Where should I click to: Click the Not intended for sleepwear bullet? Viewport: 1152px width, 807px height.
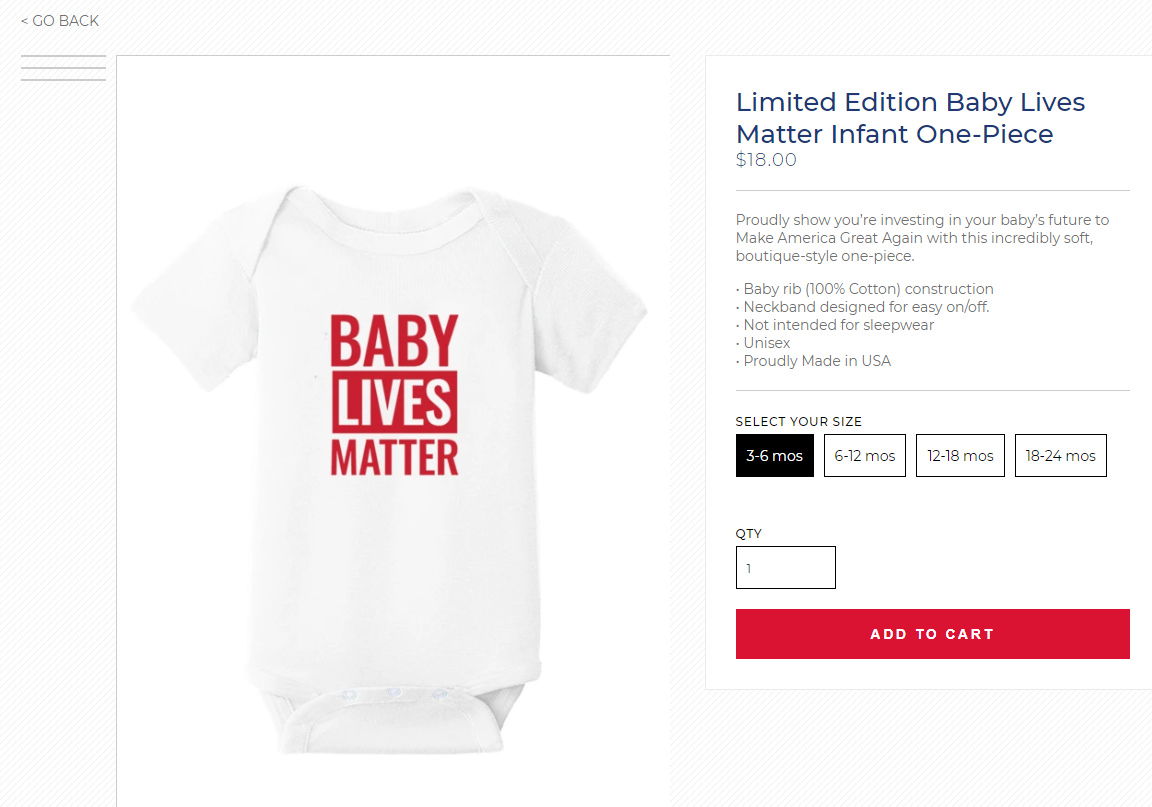click(835, 325)
